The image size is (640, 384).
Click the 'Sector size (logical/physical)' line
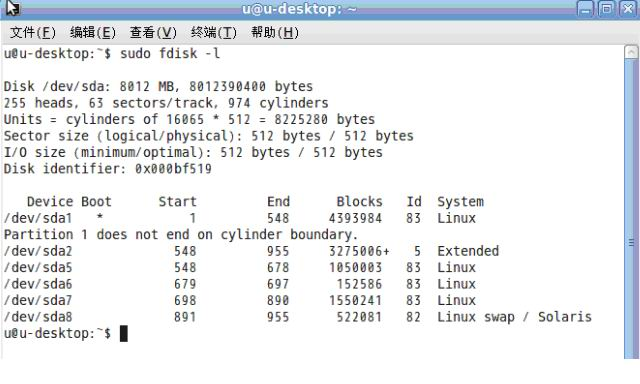tap(209, 136)
